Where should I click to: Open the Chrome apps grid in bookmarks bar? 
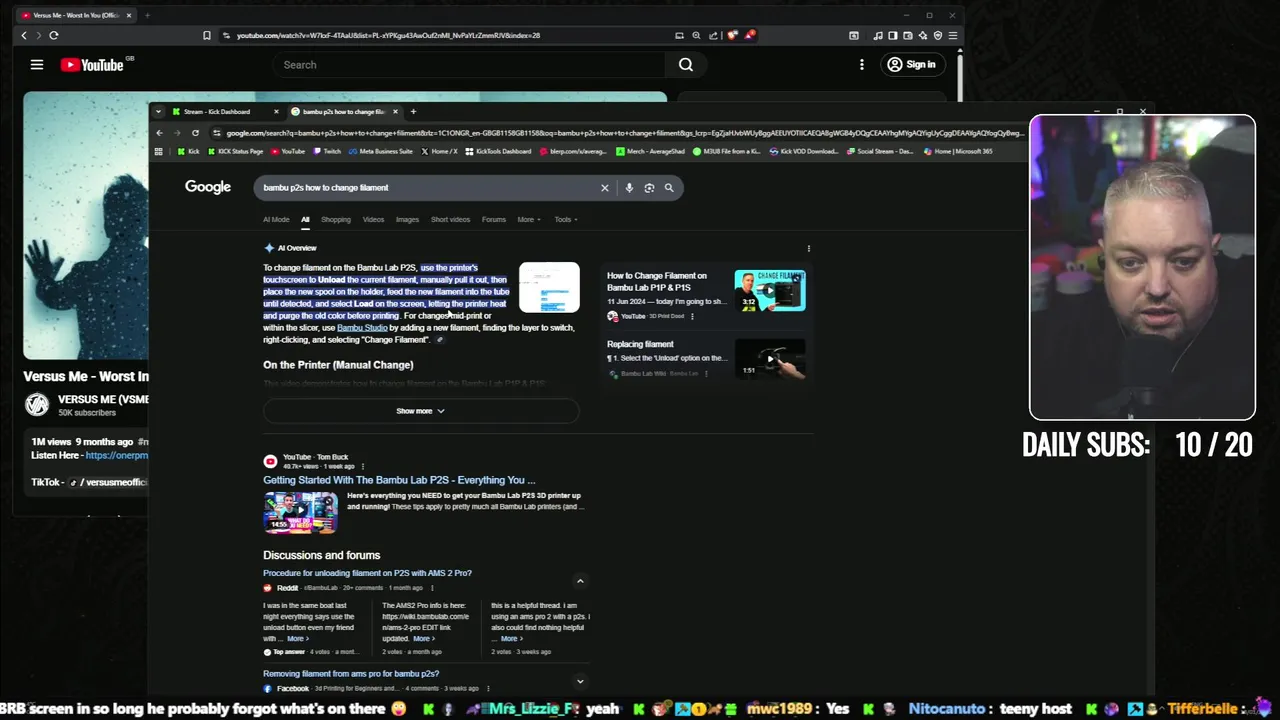pyautogui.click(x=159, y=151)
